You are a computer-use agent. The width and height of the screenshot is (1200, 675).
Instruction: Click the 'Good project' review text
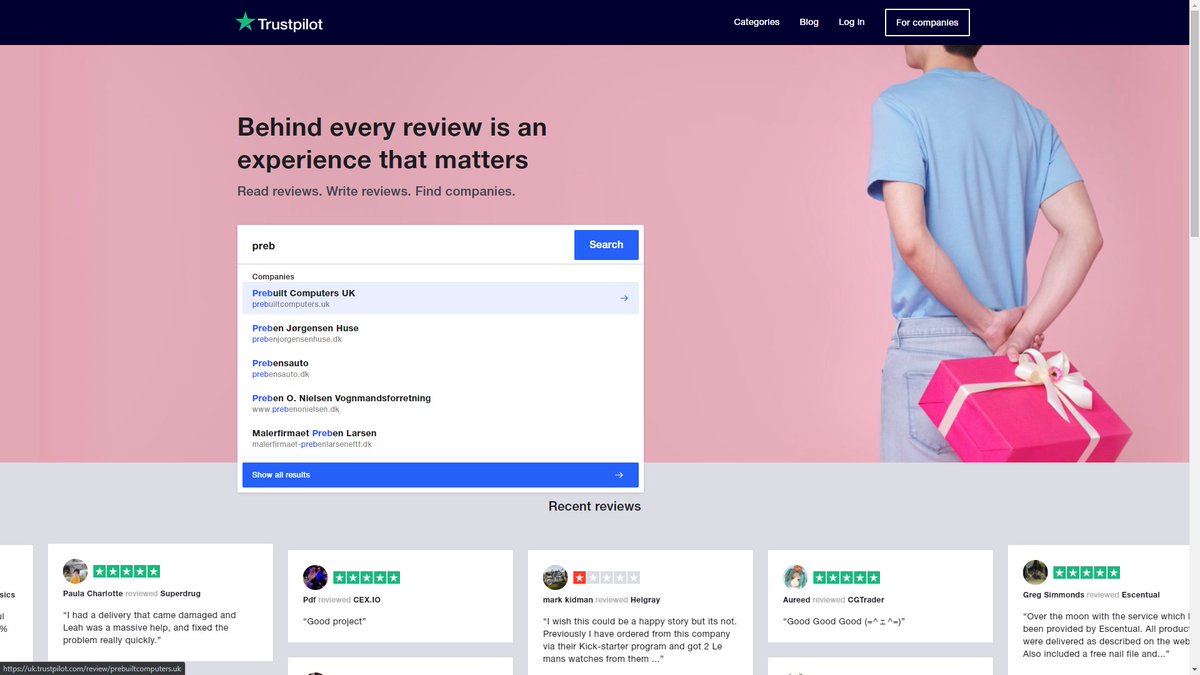(334, 621)
